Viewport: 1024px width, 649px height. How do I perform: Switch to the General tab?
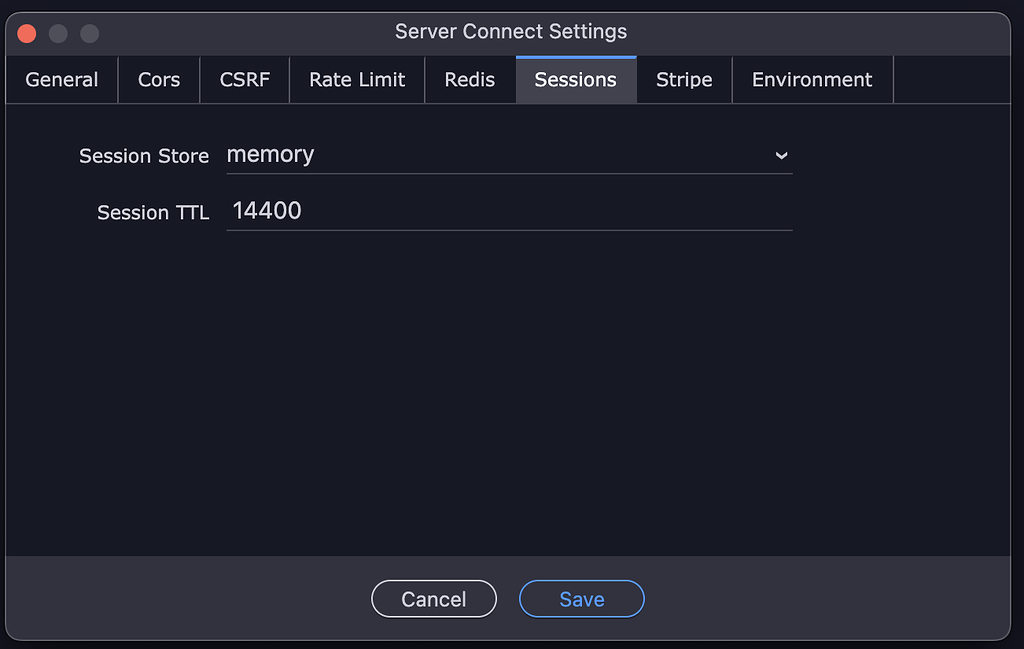(61, 79)
